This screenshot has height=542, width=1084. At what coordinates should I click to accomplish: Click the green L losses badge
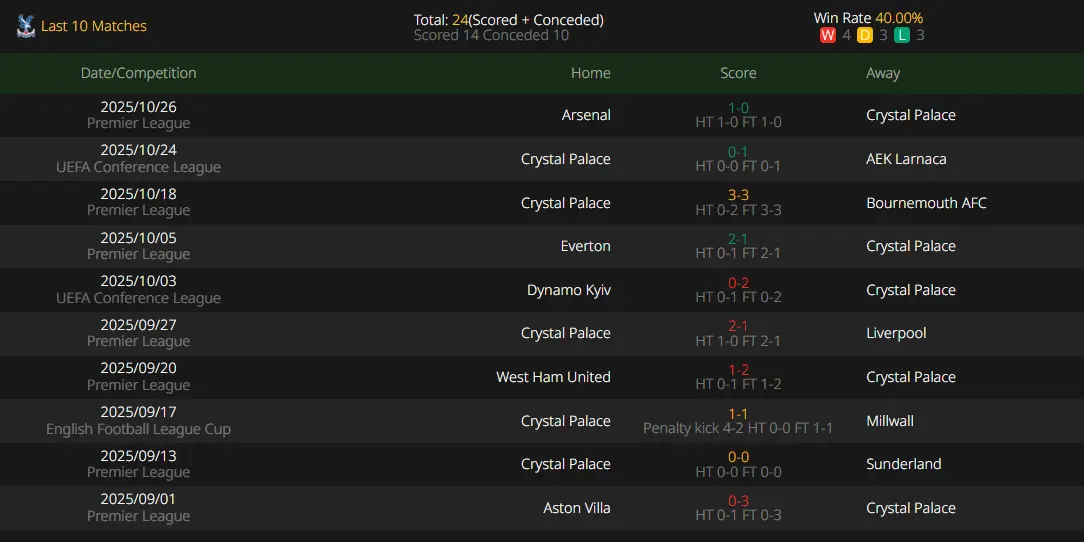(901, 36)
